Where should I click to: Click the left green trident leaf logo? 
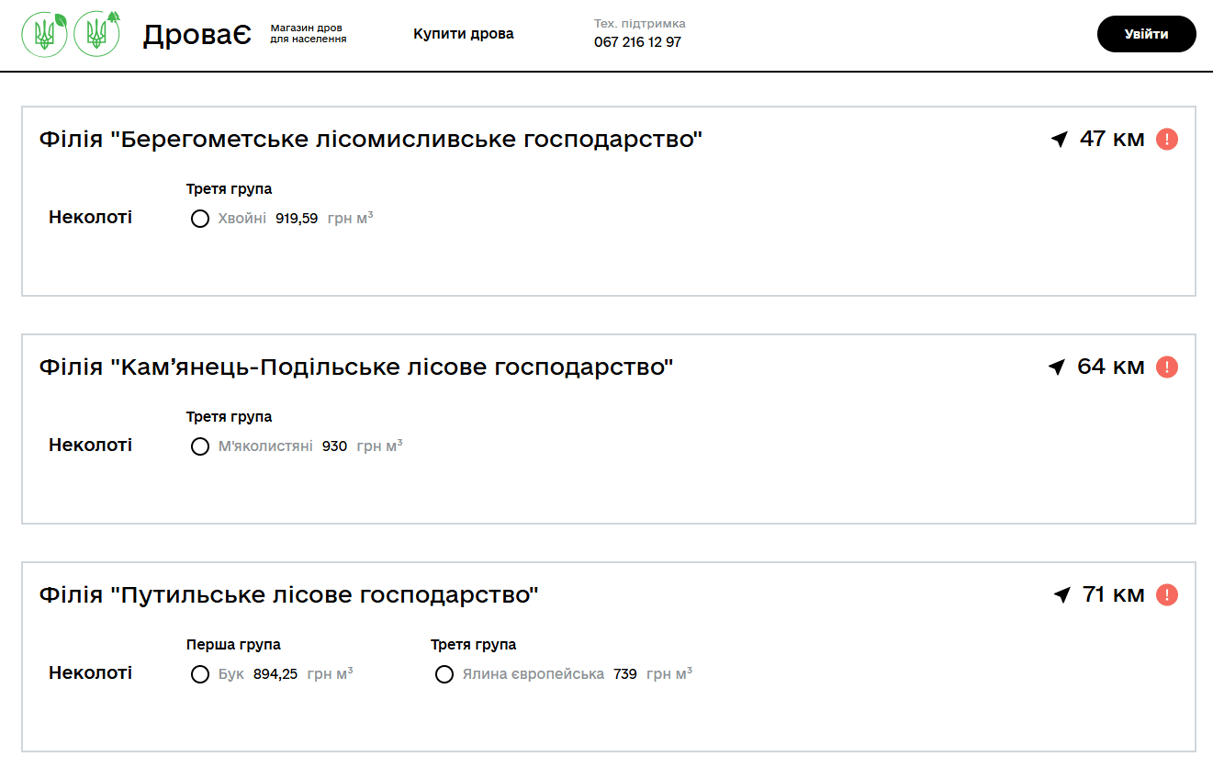44,33
